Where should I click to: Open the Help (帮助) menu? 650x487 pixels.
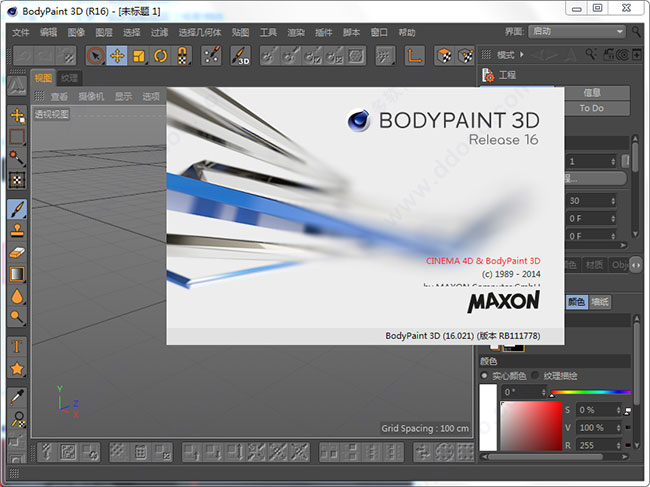pyautogui.click(x=407, y=32)
